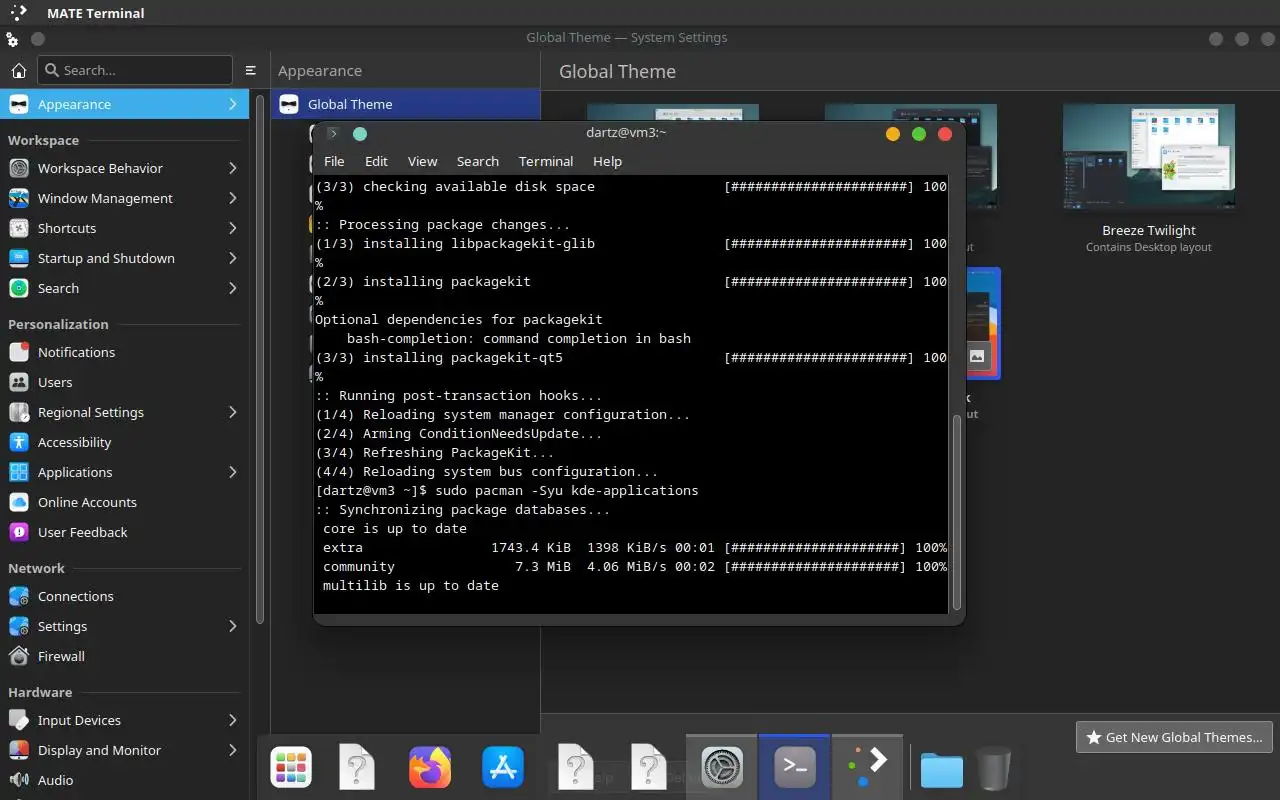Click the System Settings search field
Screen dimensions: 1280x800
(135, 70)
